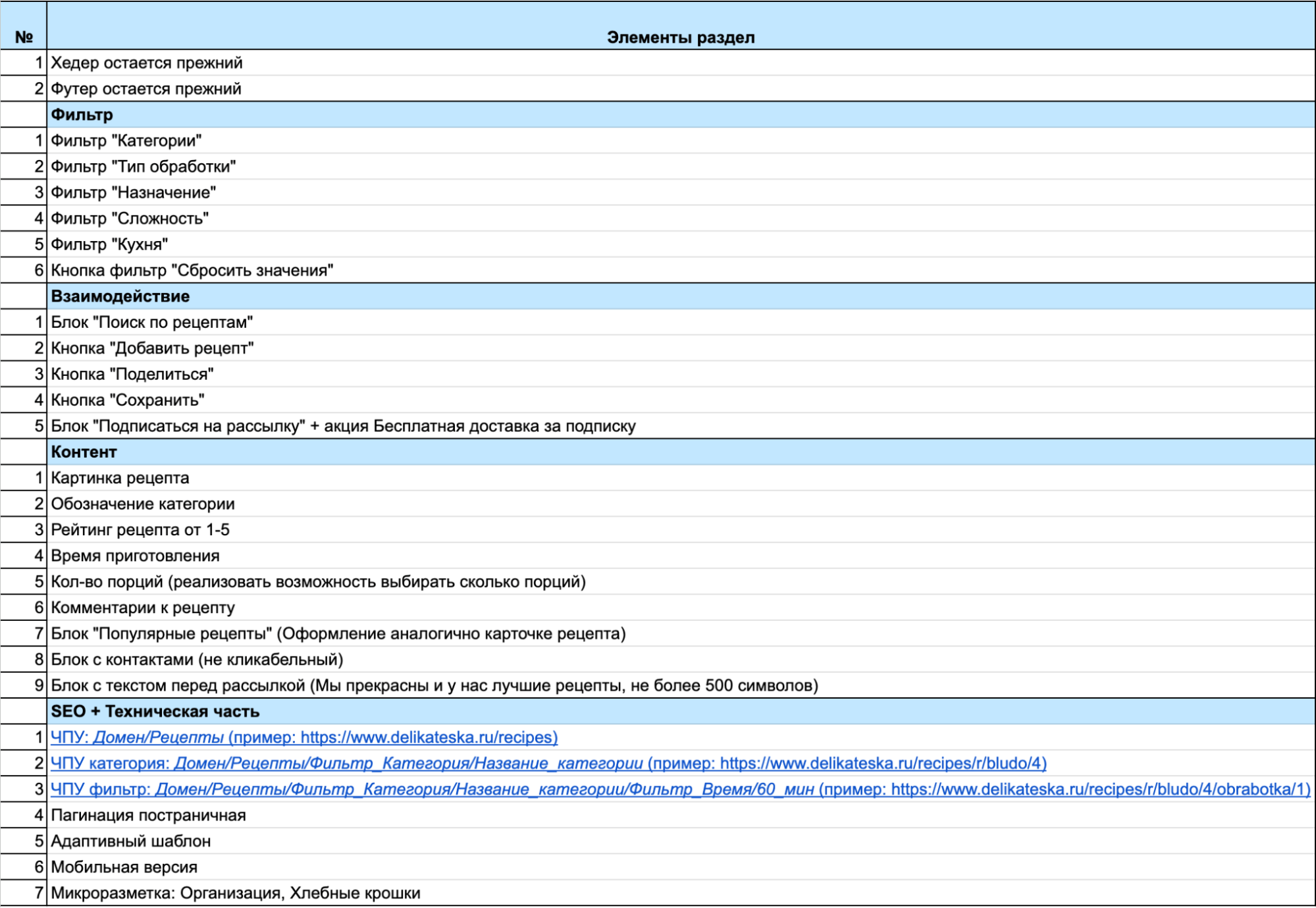The height and width of the screenshot is (908, 1316).
Task: Open the ЧПУ фильтр link
Action: tap(679, 789)
